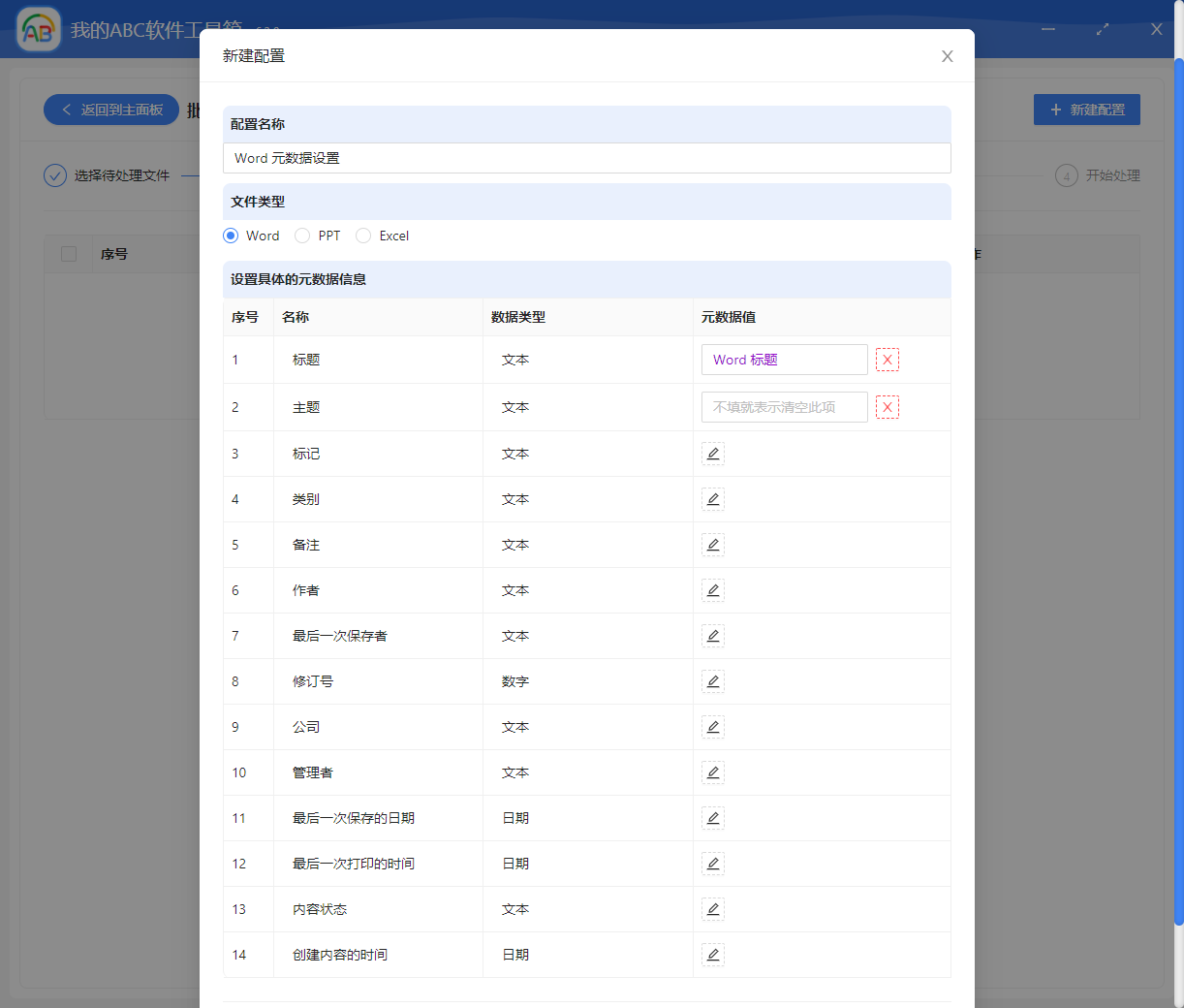Select the Excel file type

click(x=363, y=236)
